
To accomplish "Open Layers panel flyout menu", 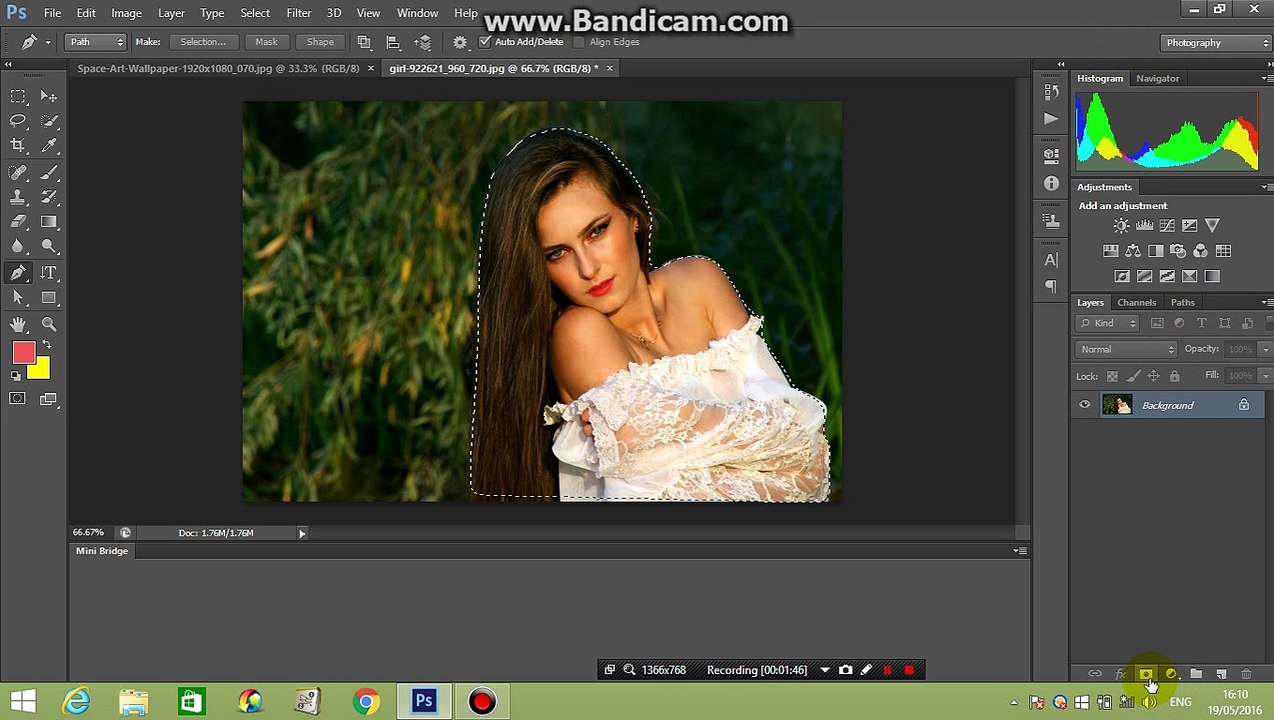I will 1266,302.
